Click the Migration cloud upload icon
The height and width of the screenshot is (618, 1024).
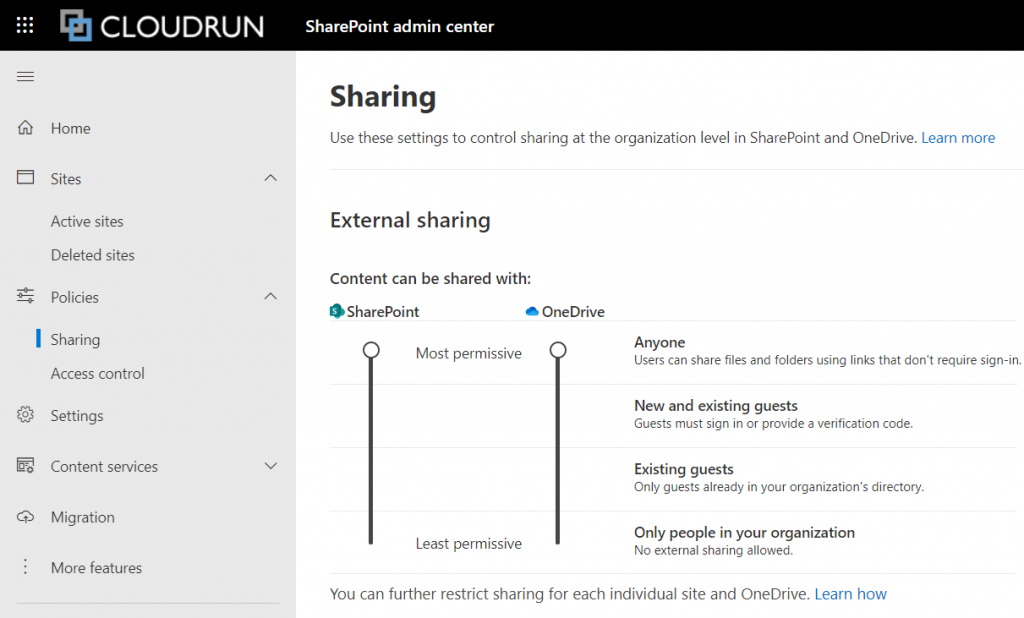pos(26,517)
